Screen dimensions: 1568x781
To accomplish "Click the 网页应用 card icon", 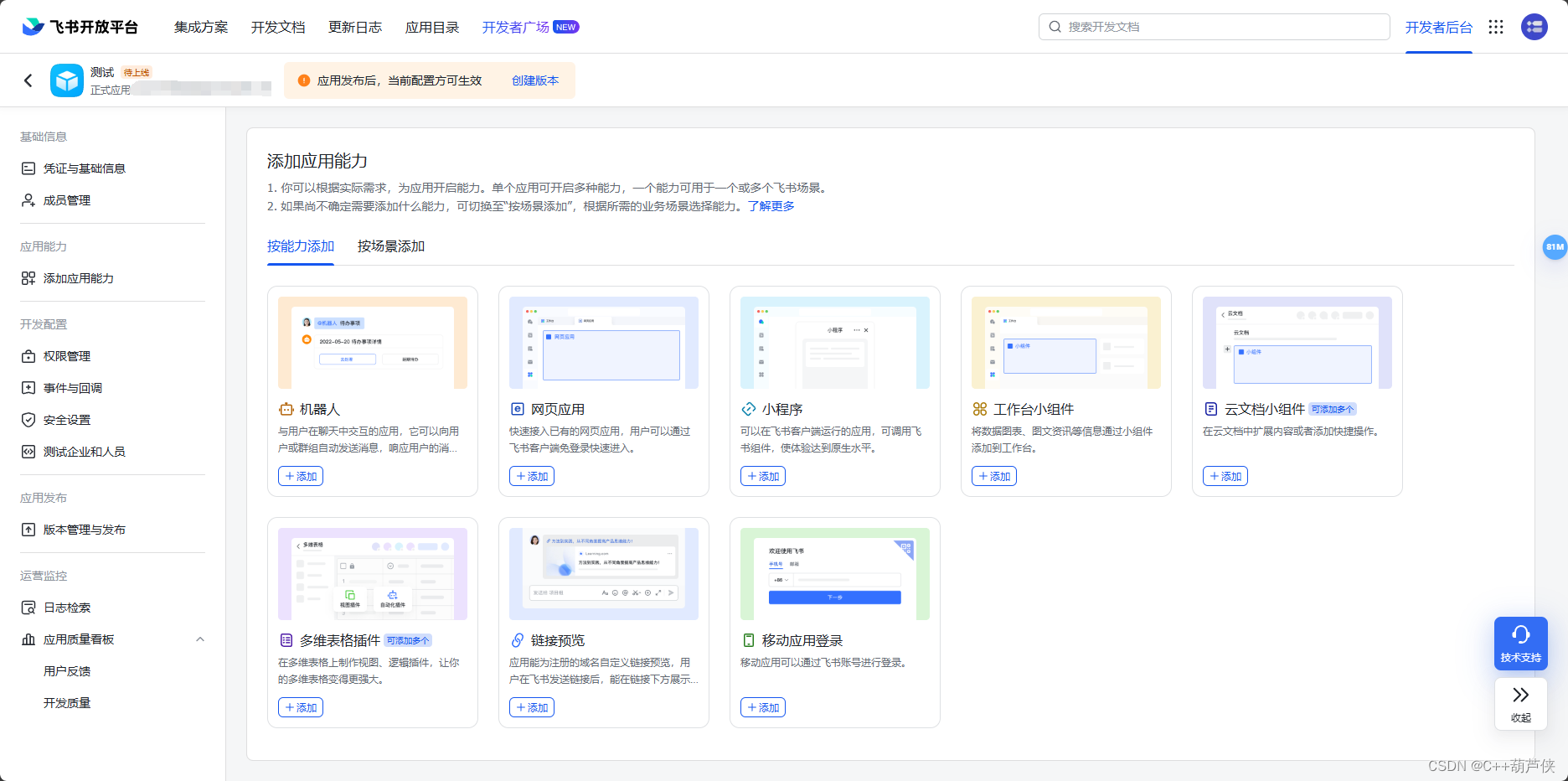I will (518, 409).
